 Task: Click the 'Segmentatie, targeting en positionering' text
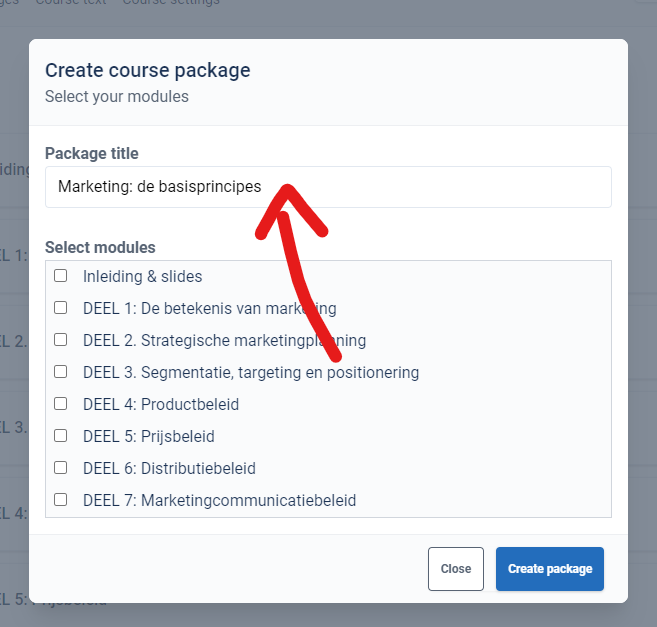[280, 373]
